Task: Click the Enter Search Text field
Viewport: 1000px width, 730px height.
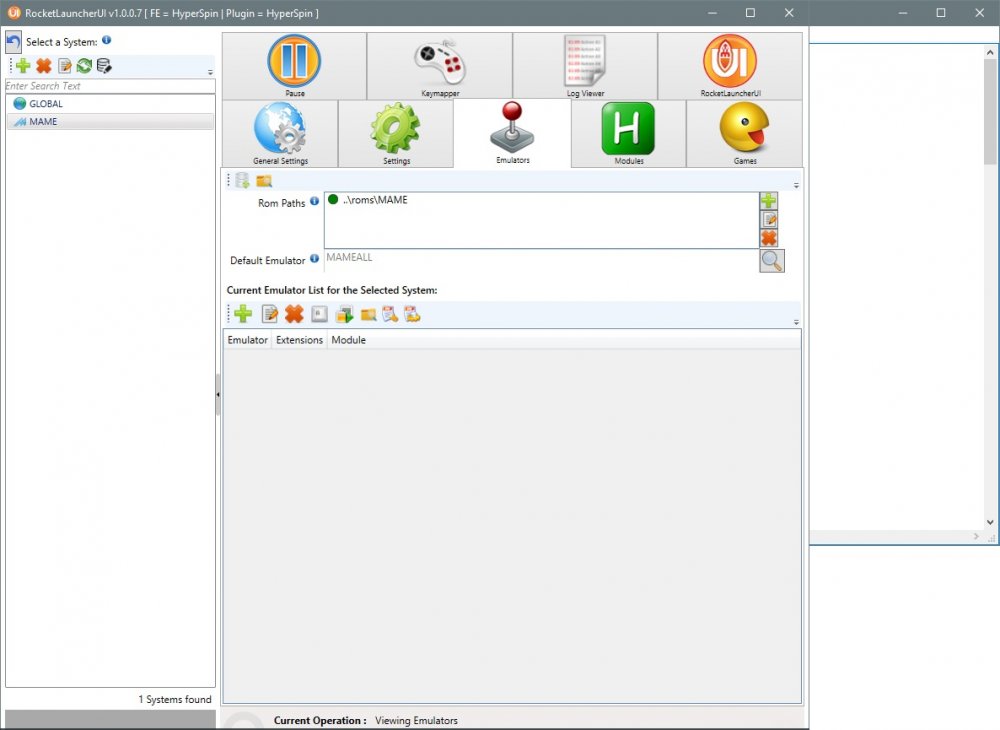Action: coord(110,86)
